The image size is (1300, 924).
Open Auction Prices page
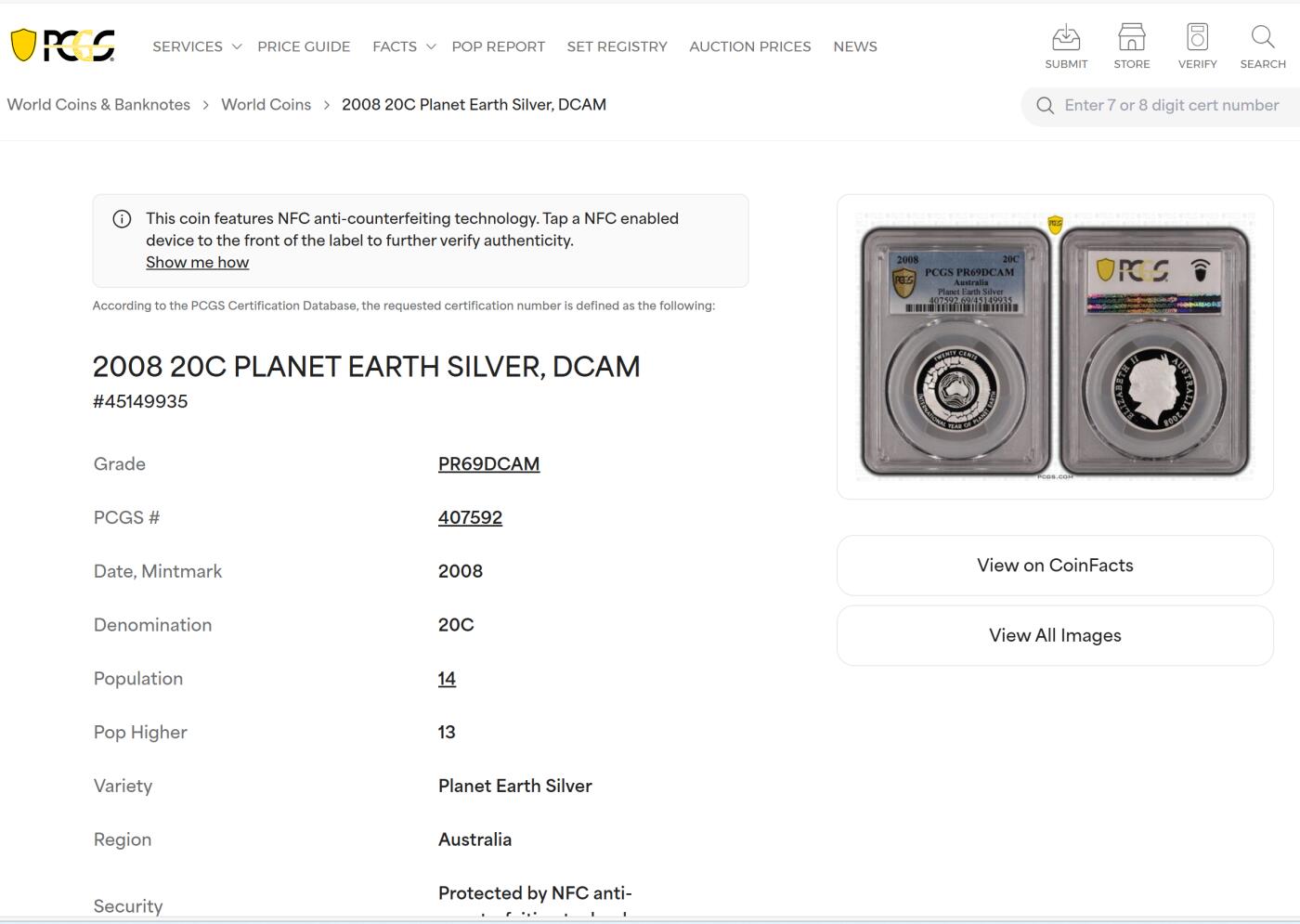(x=749, y=46)
